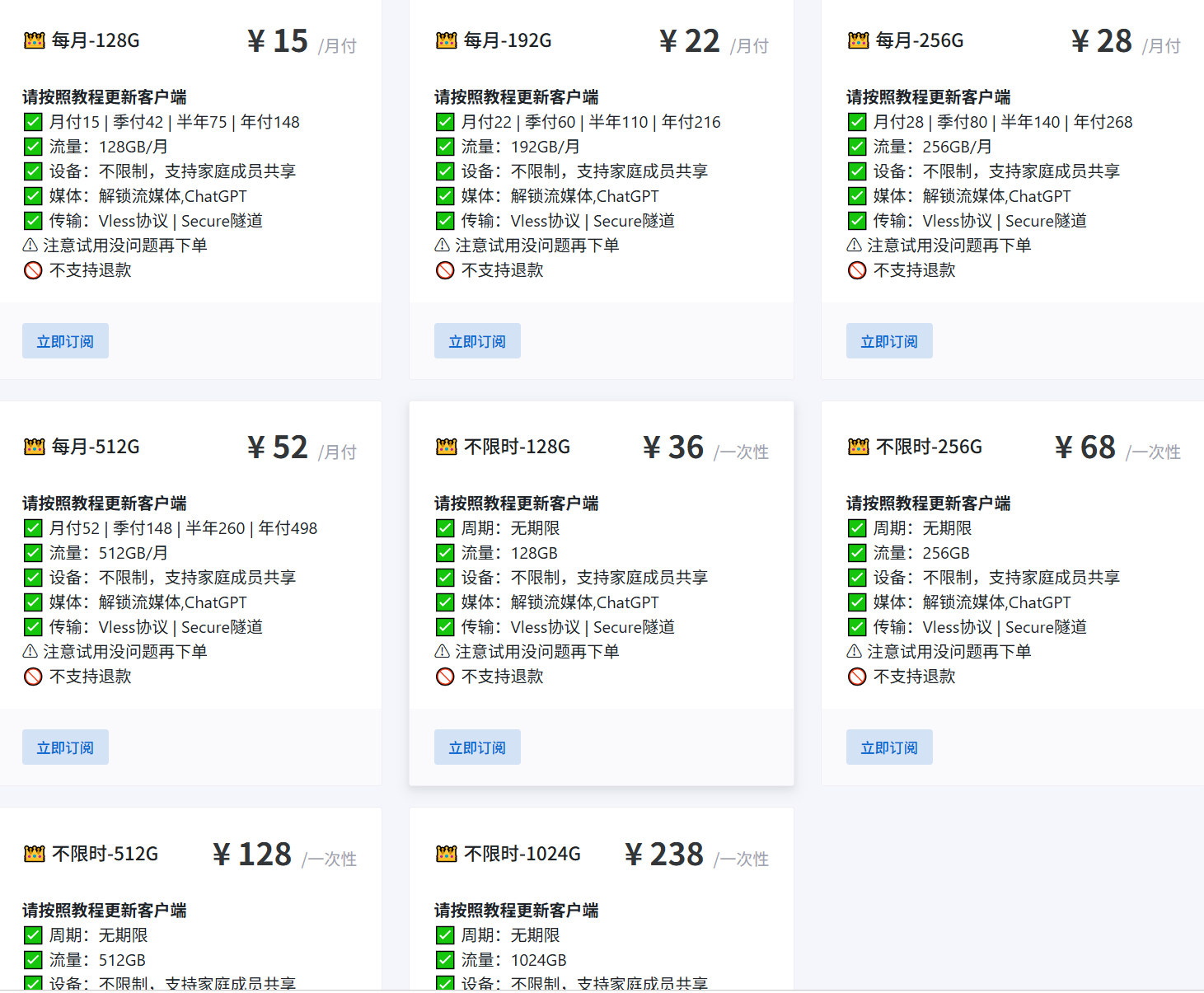Click the crown icon beside 不限时-512G
Viewport: 1204px width, 993px height.
[34, 854]
